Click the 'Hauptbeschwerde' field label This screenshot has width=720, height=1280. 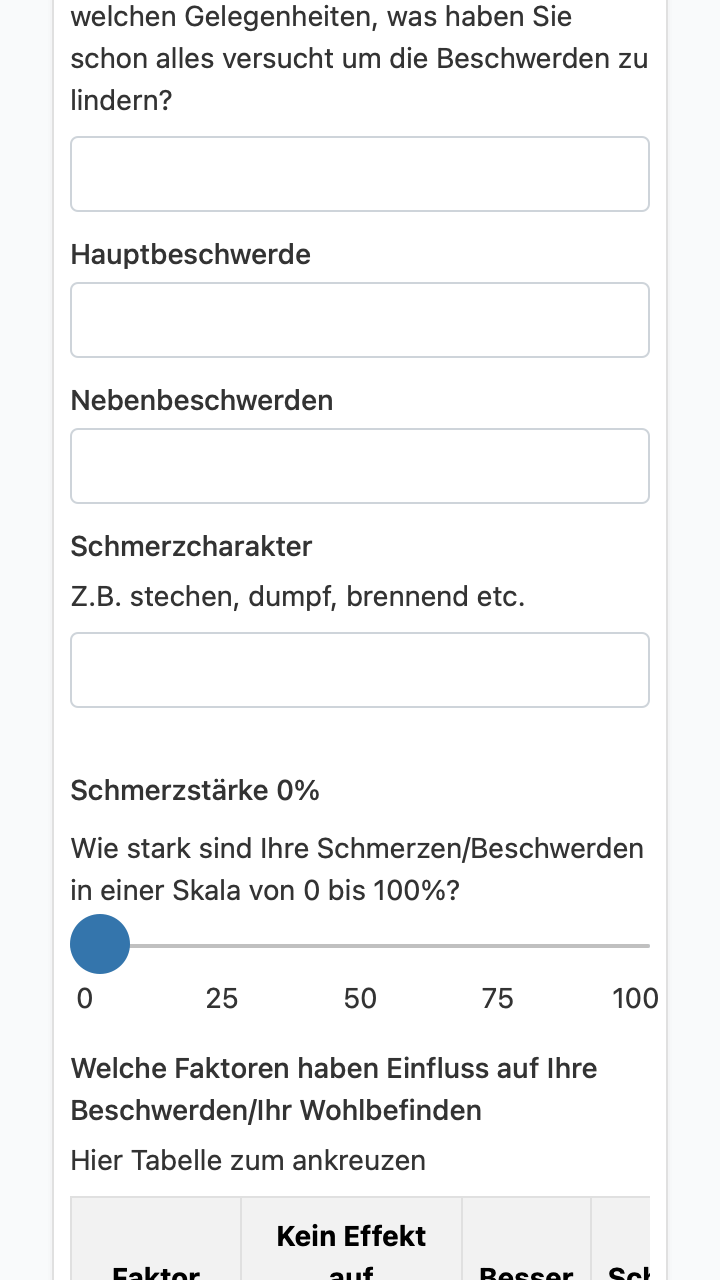pos(191,254)
